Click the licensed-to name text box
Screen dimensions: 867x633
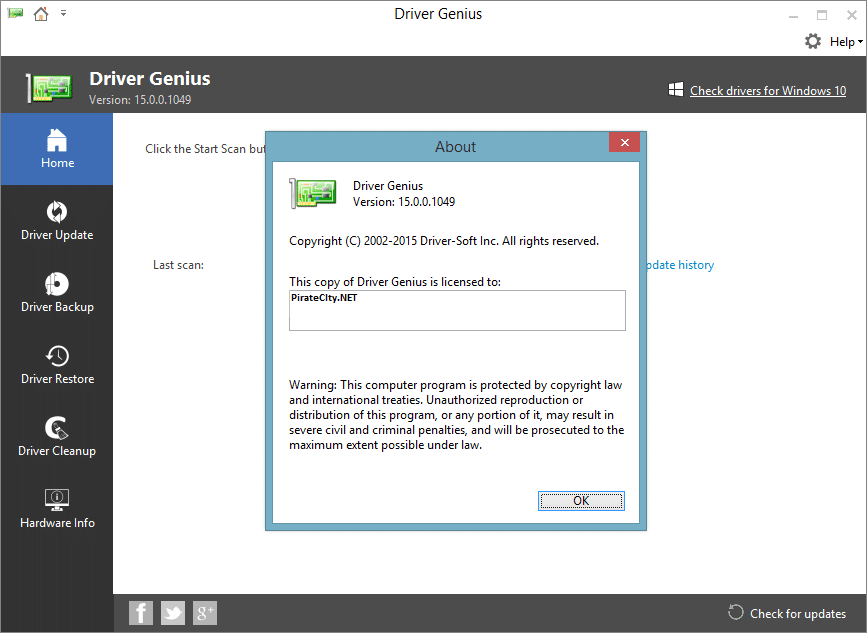pos(457,311)
